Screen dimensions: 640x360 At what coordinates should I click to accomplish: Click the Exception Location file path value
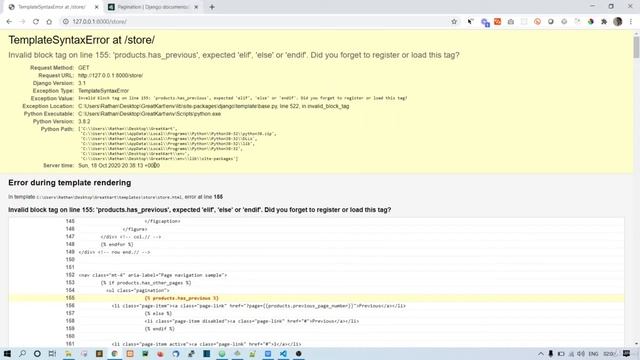pos(213,106)
